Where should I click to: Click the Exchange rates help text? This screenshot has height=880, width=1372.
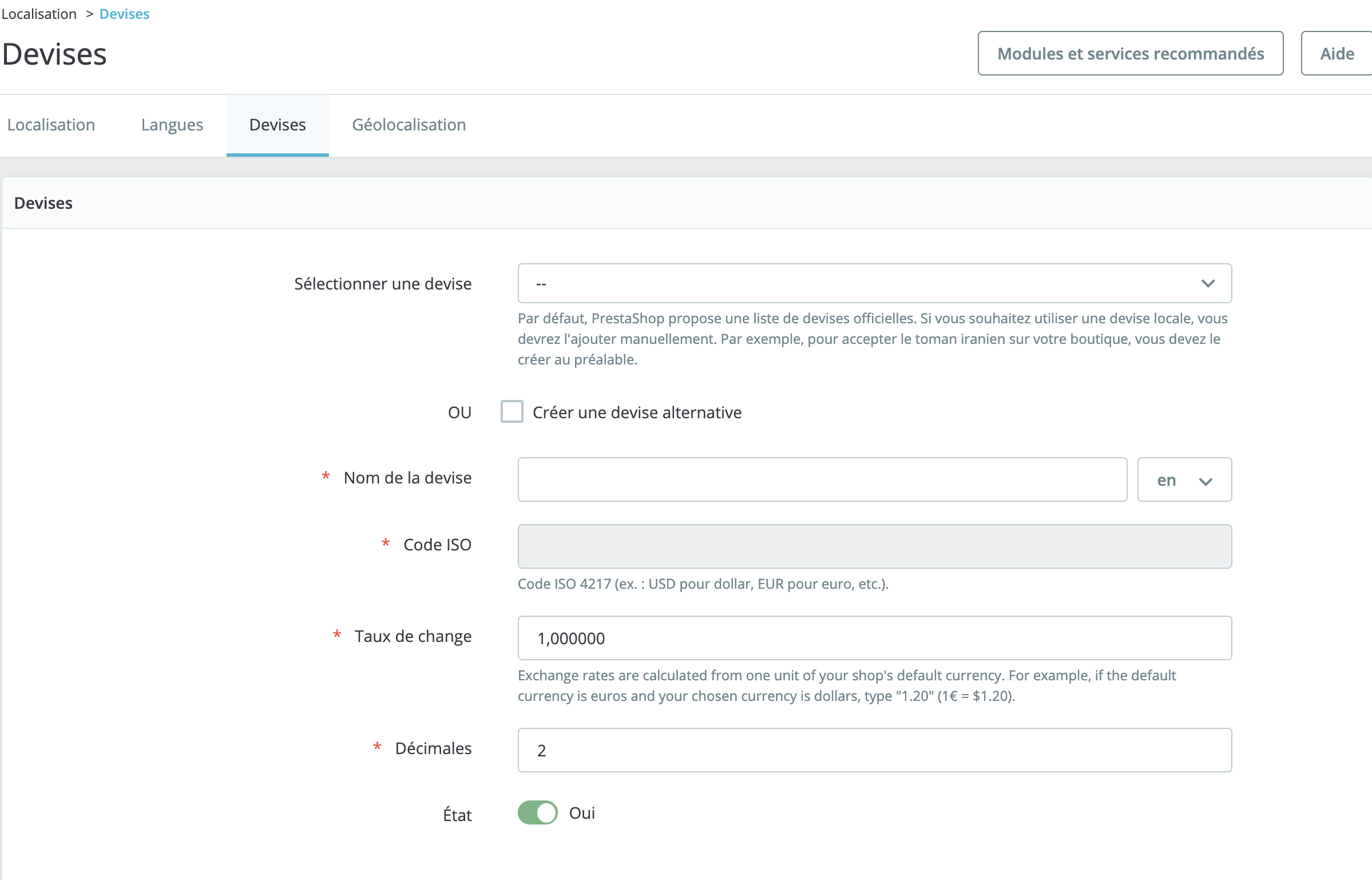pos(847,685)
